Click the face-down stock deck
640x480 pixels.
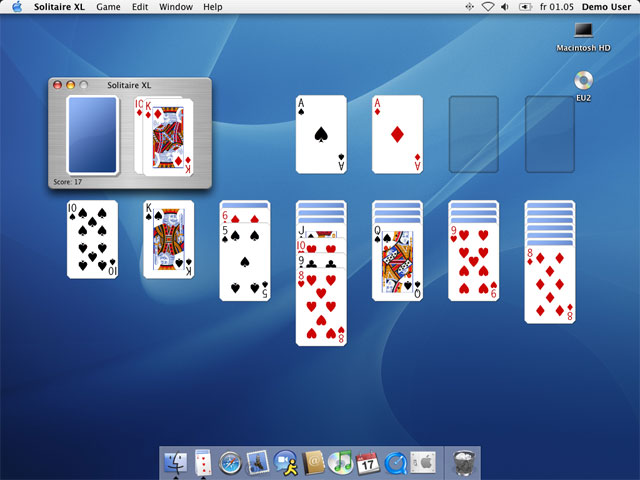pyautogui.click(x=93, y=135)
